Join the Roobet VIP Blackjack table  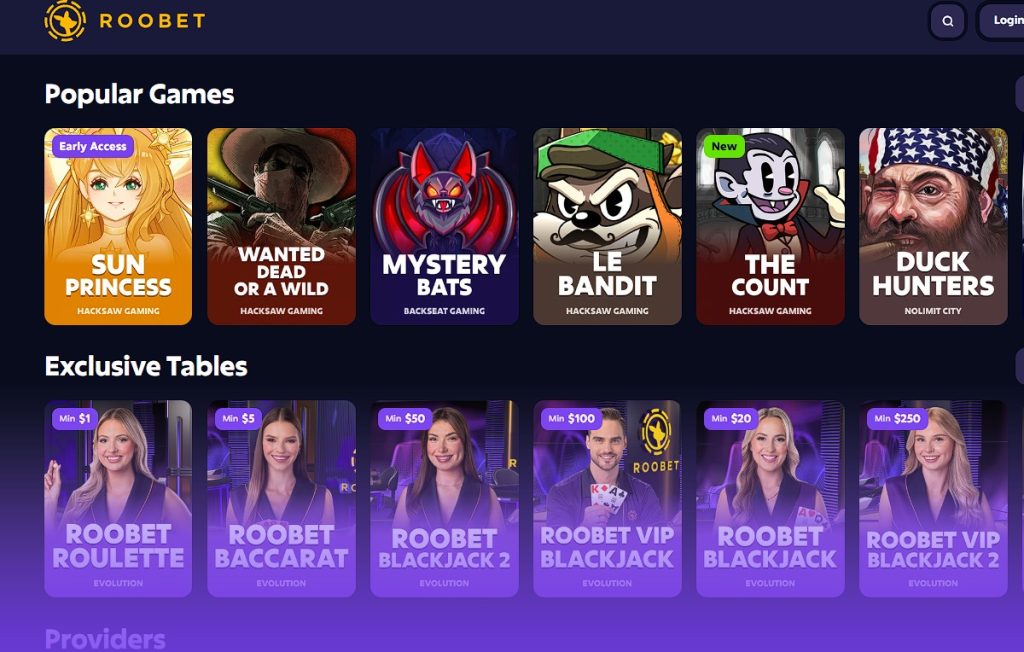607,498
